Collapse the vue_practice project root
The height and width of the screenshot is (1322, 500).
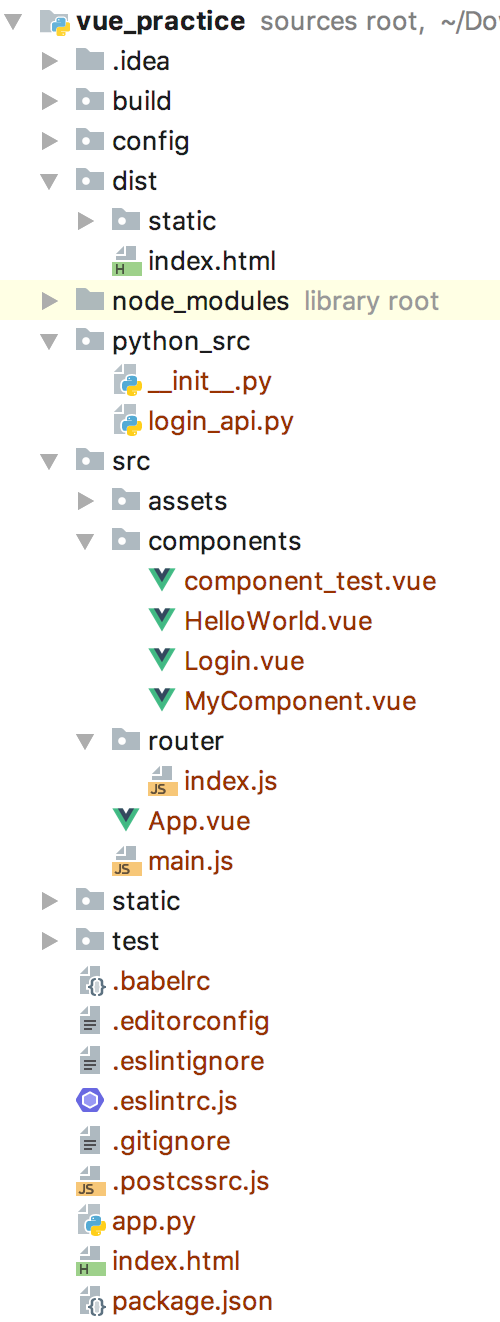[12, 21]
